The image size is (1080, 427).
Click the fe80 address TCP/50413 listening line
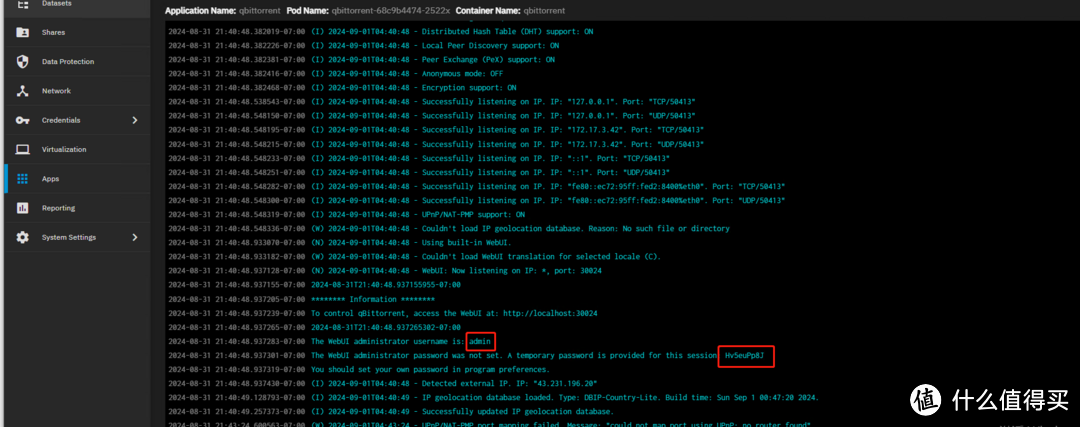click(477, 187)
